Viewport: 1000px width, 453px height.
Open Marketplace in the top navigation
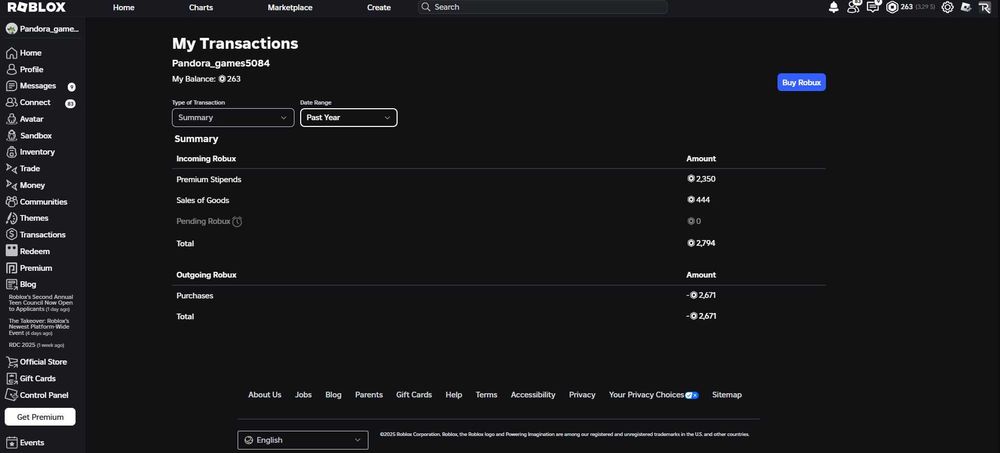click(290, 8)
